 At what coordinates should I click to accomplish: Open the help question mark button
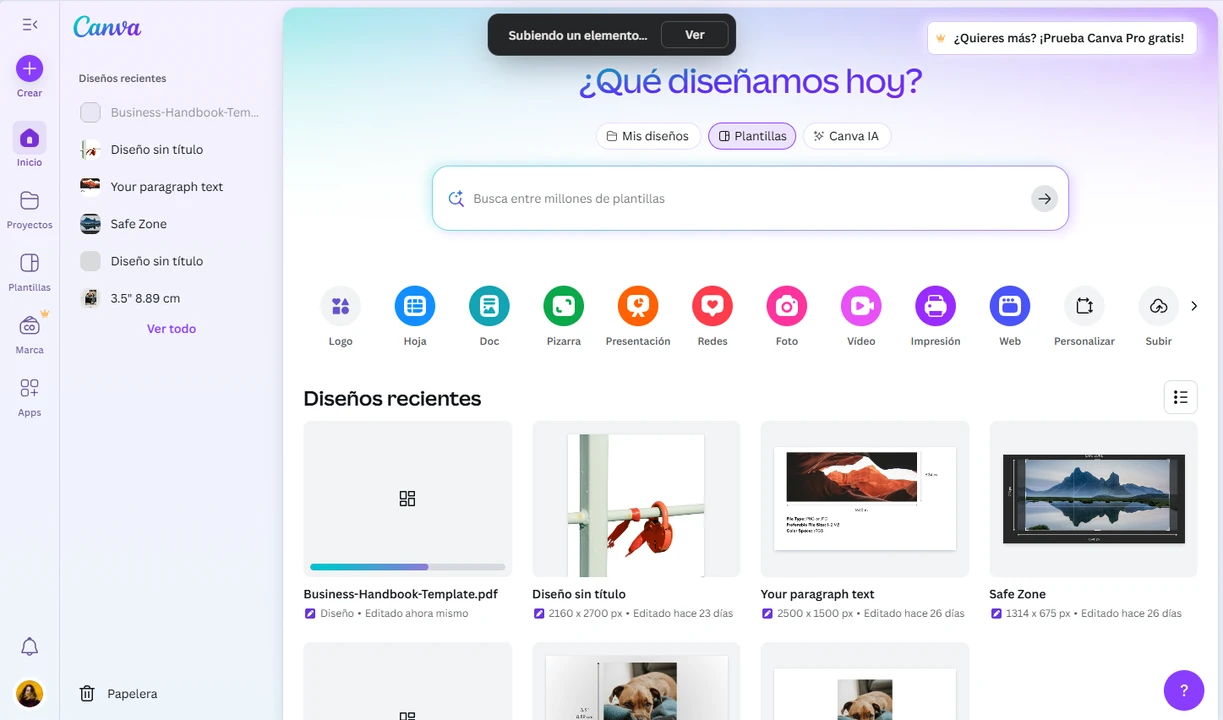[1184, 690]
